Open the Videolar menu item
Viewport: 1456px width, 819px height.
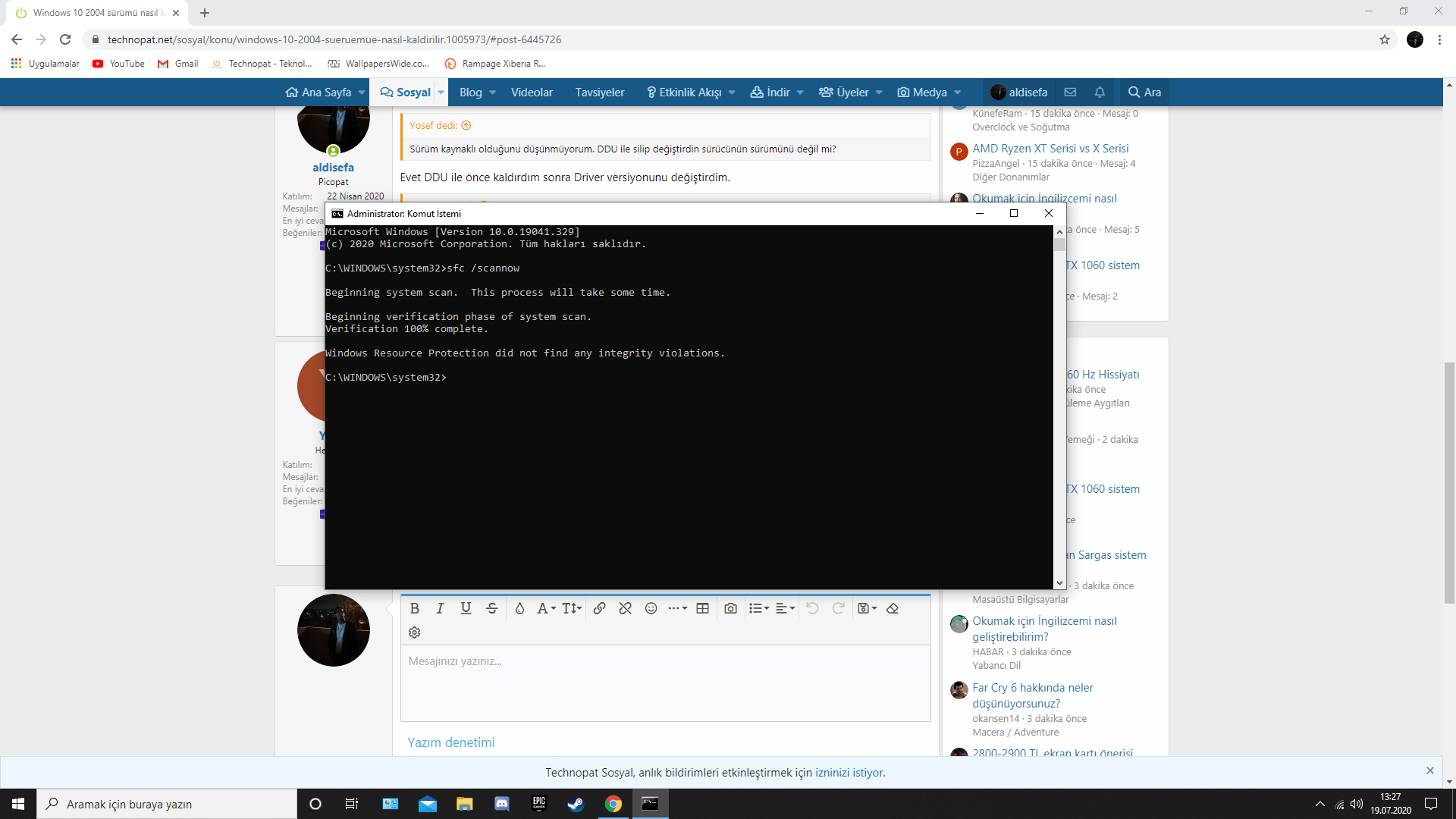pos(532,93)
